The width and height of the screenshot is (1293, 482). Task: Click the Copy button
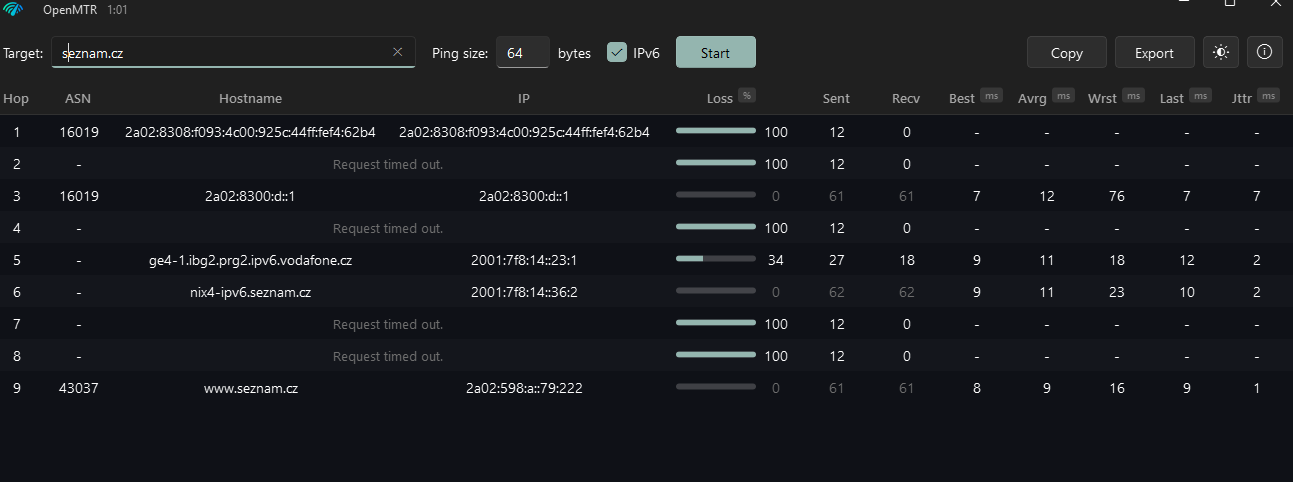point(1067,53)
